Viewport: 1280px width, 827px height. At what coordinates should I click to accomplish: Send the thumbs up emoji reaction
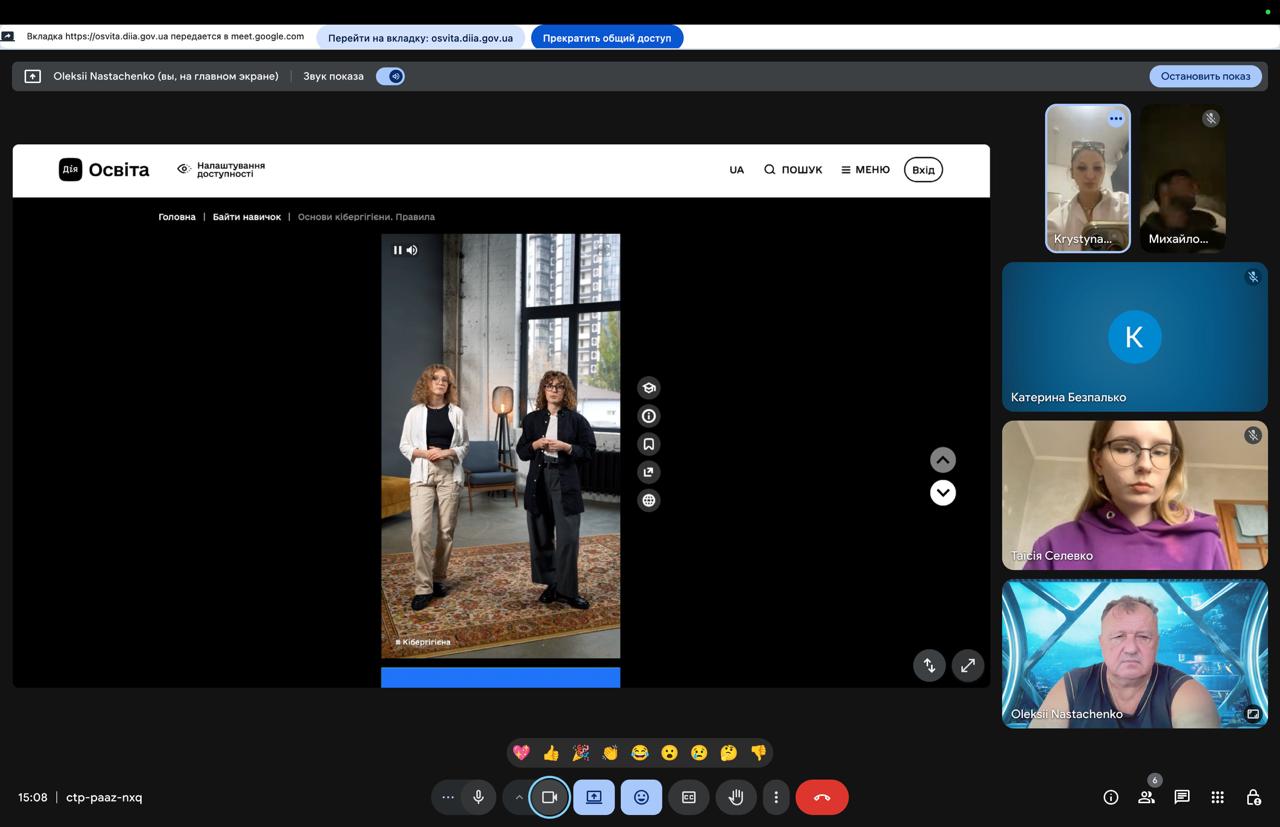pyautogui.click(x=551, y=753)
